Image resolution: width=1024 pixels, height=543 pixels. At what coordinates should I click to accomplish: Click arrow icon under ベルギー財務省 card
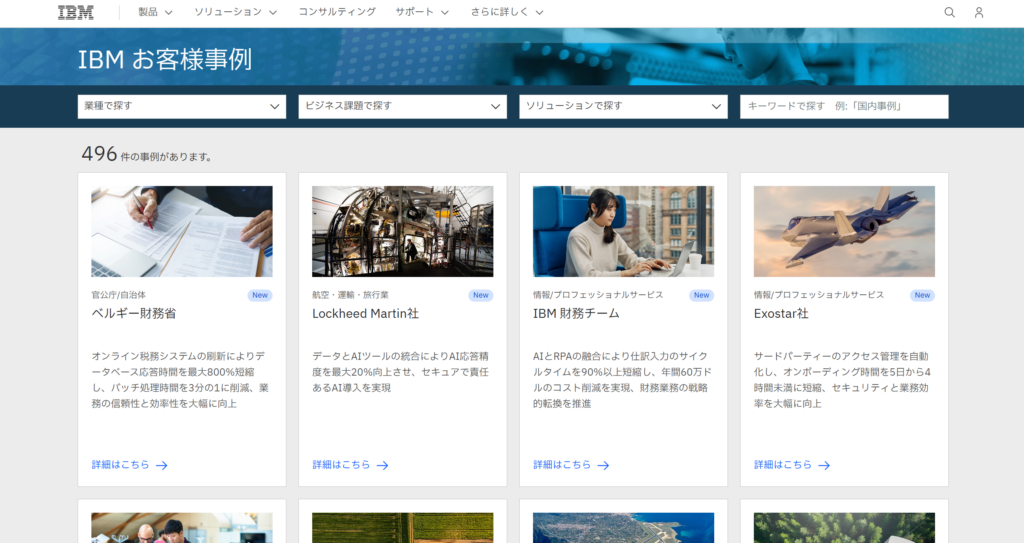coord(162,465)
